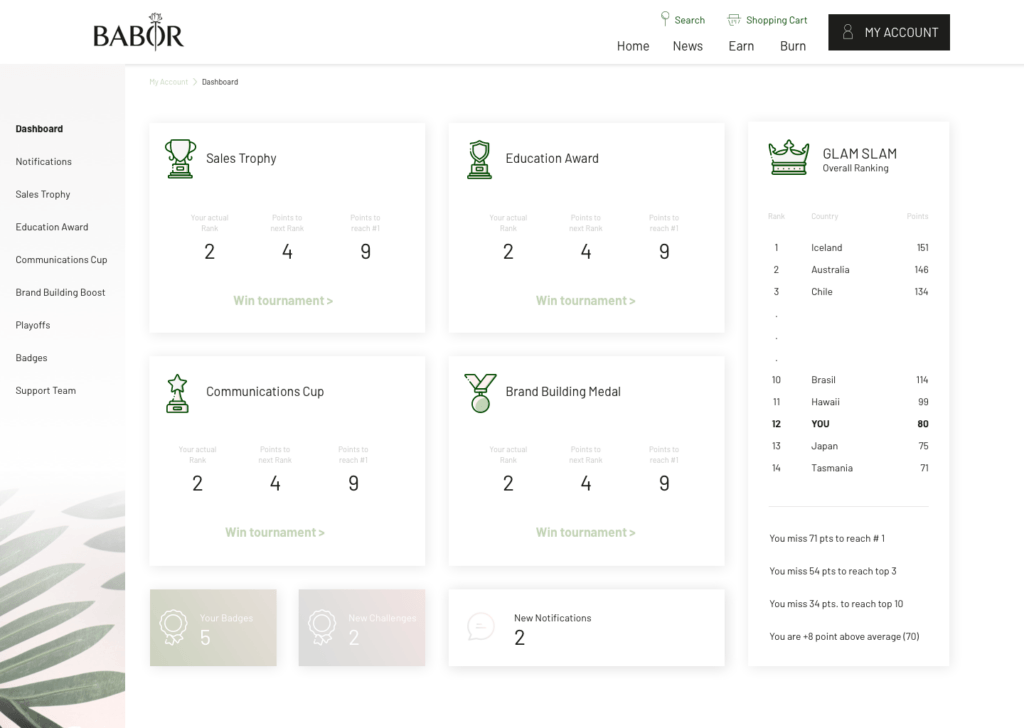The width and height of the screenshot is (1024, 728).
Task: Click the Brand Building Medal icon
Action: coord(481,392)
